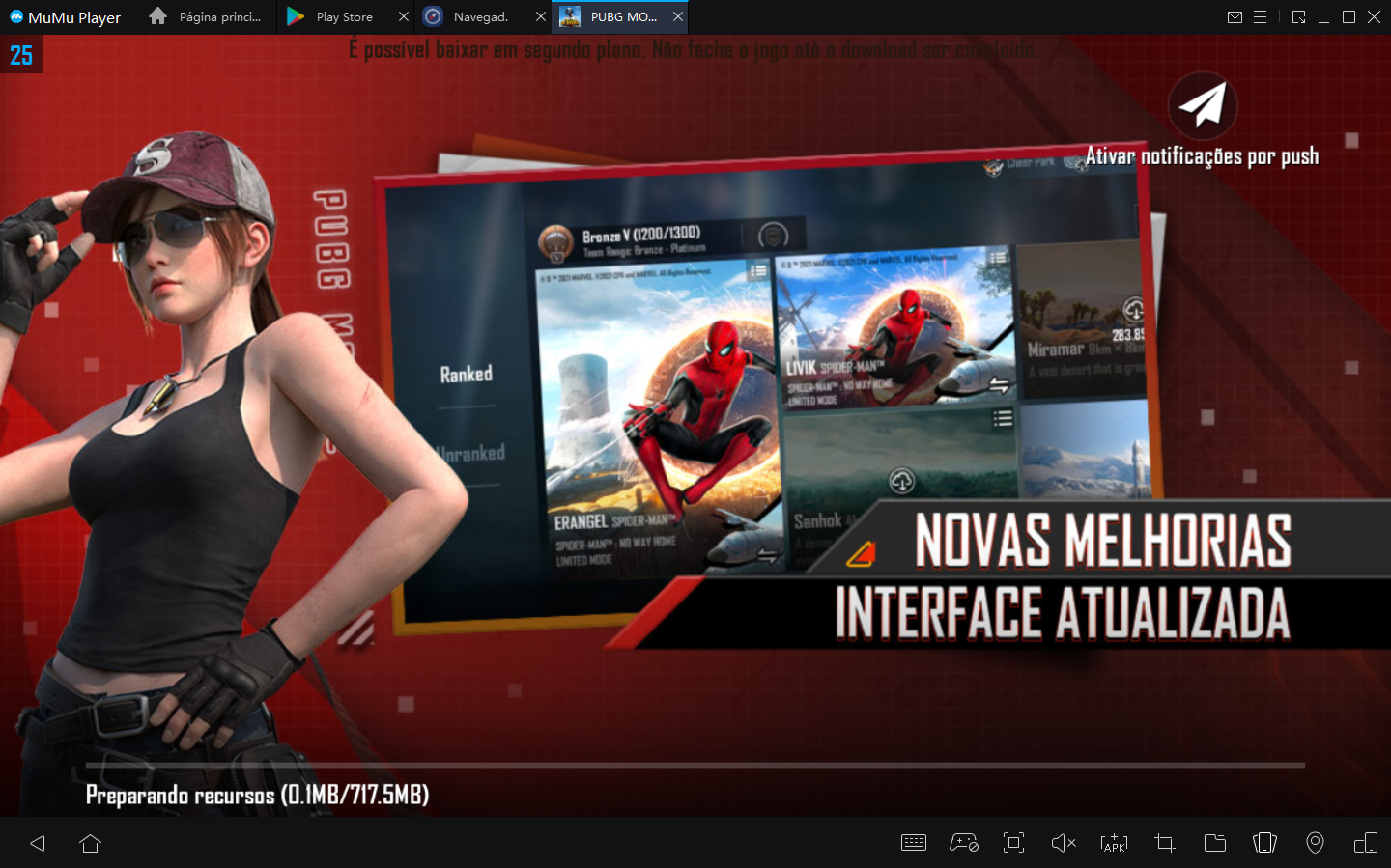Open the multi-instance devices icon
Screen dimensions: 1391x868
click(x=1365, y=843)
